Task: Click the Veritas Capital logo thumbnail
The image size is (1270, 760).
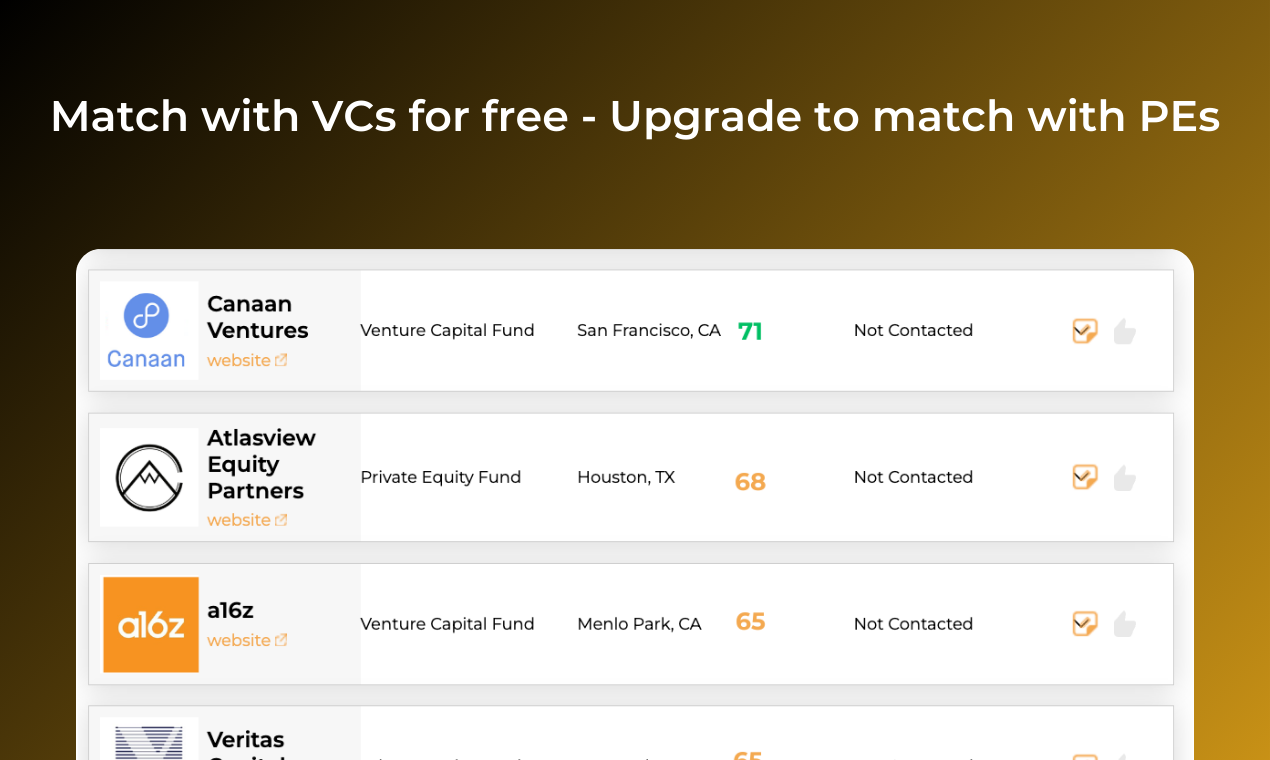Action: (149, 740)
